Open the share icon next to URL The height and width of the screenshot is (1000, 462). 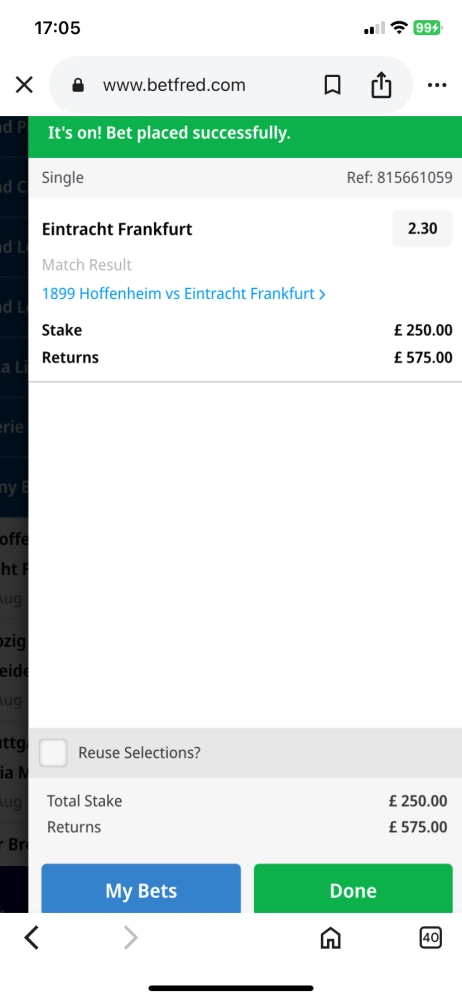tap(381, 85)
